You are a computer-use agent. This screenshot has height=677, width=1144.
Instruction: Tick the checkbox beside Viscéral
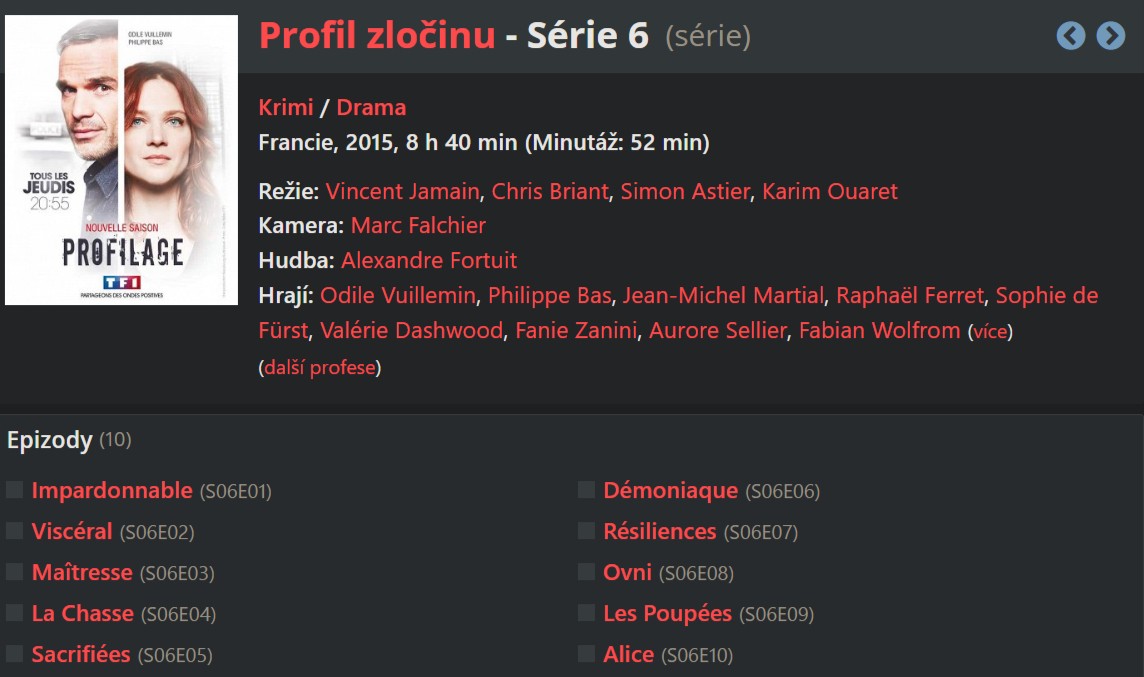click(x=15, y=531)
